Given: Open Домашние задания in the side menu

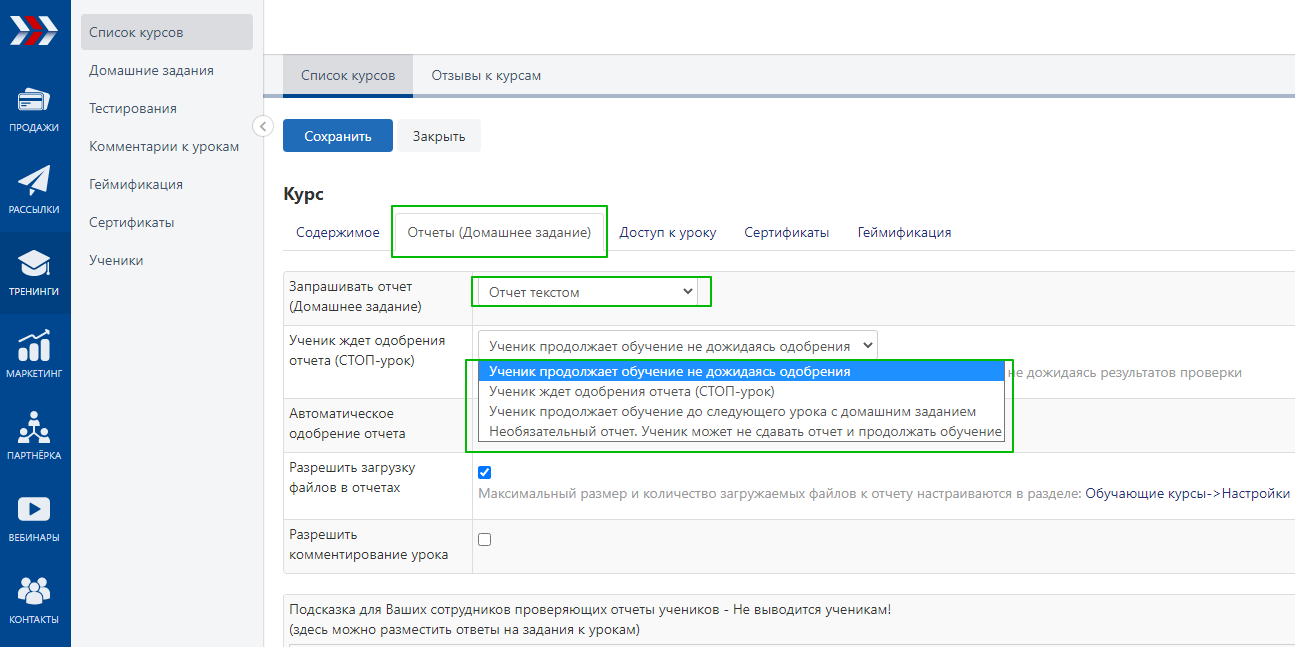Looking at the screenshot, I should click(x=151, y=71).
